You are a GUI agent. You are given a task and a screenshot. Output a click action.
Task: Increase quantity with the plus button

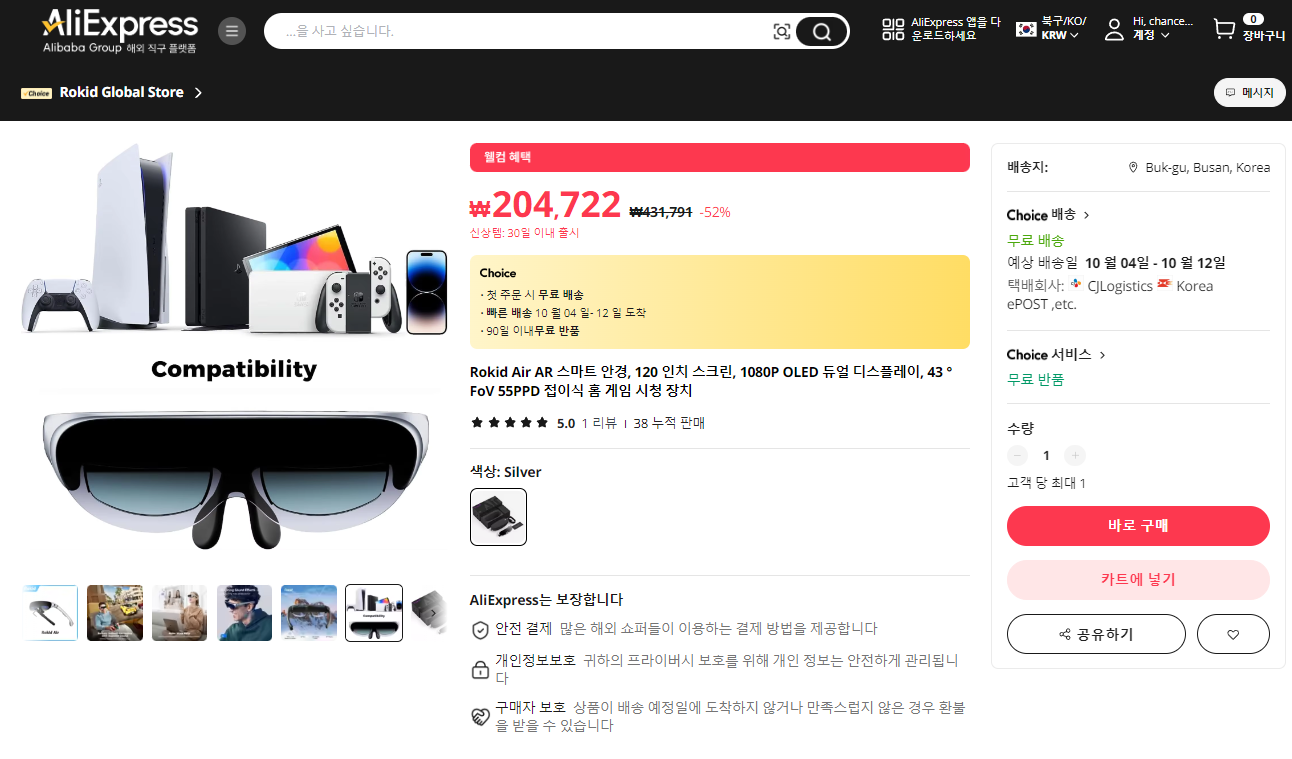pyautogui.click(x=1075, y=456)
